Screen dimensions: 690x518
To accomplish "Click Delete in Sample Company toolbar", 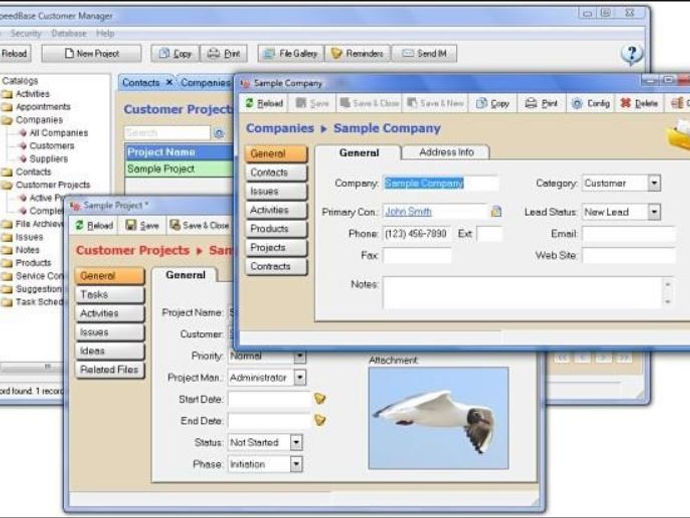I will coord(639,103).
